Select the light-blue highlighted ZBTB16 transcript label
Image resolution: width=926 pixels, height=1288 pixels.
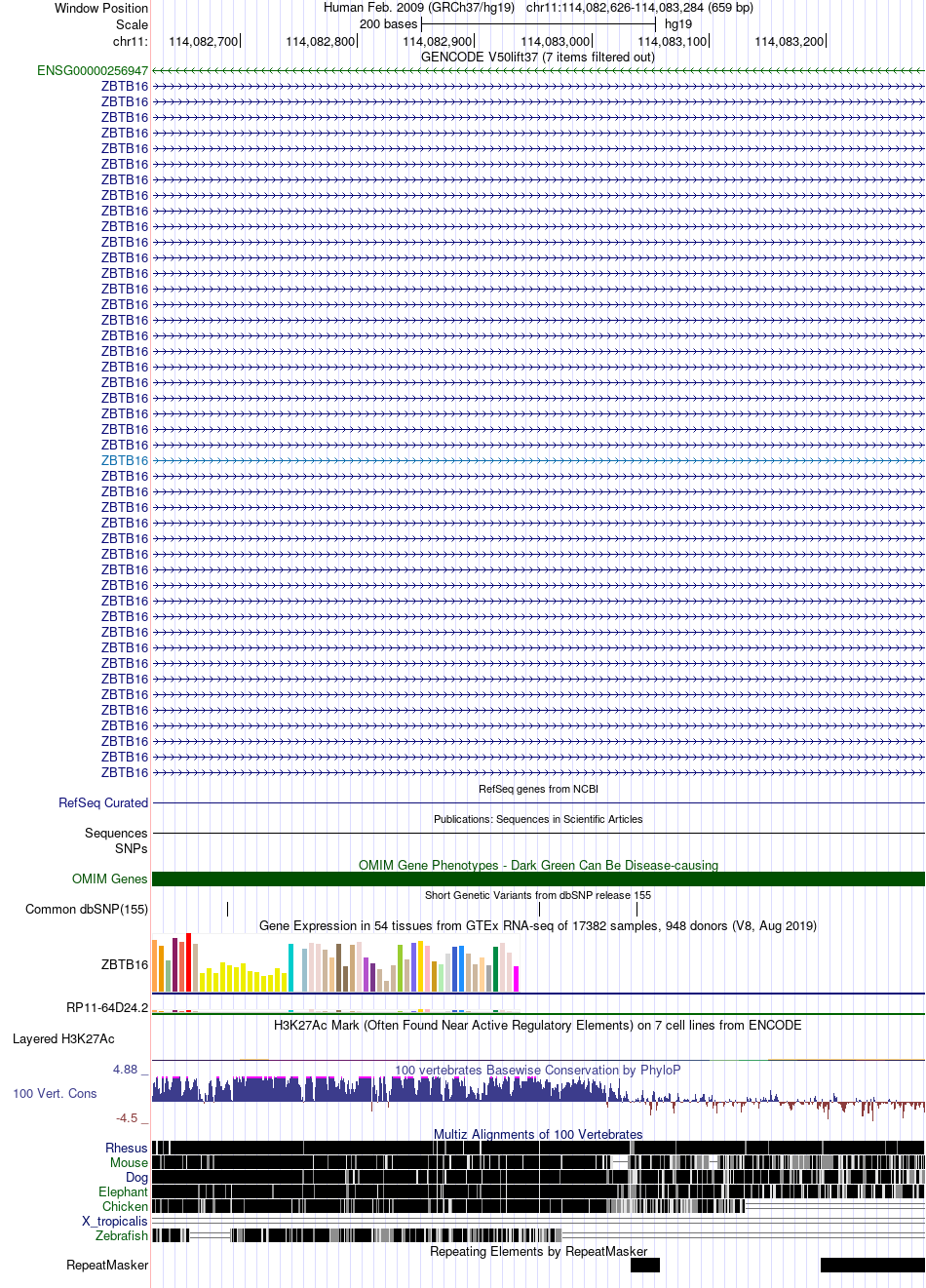click(125, 460)
